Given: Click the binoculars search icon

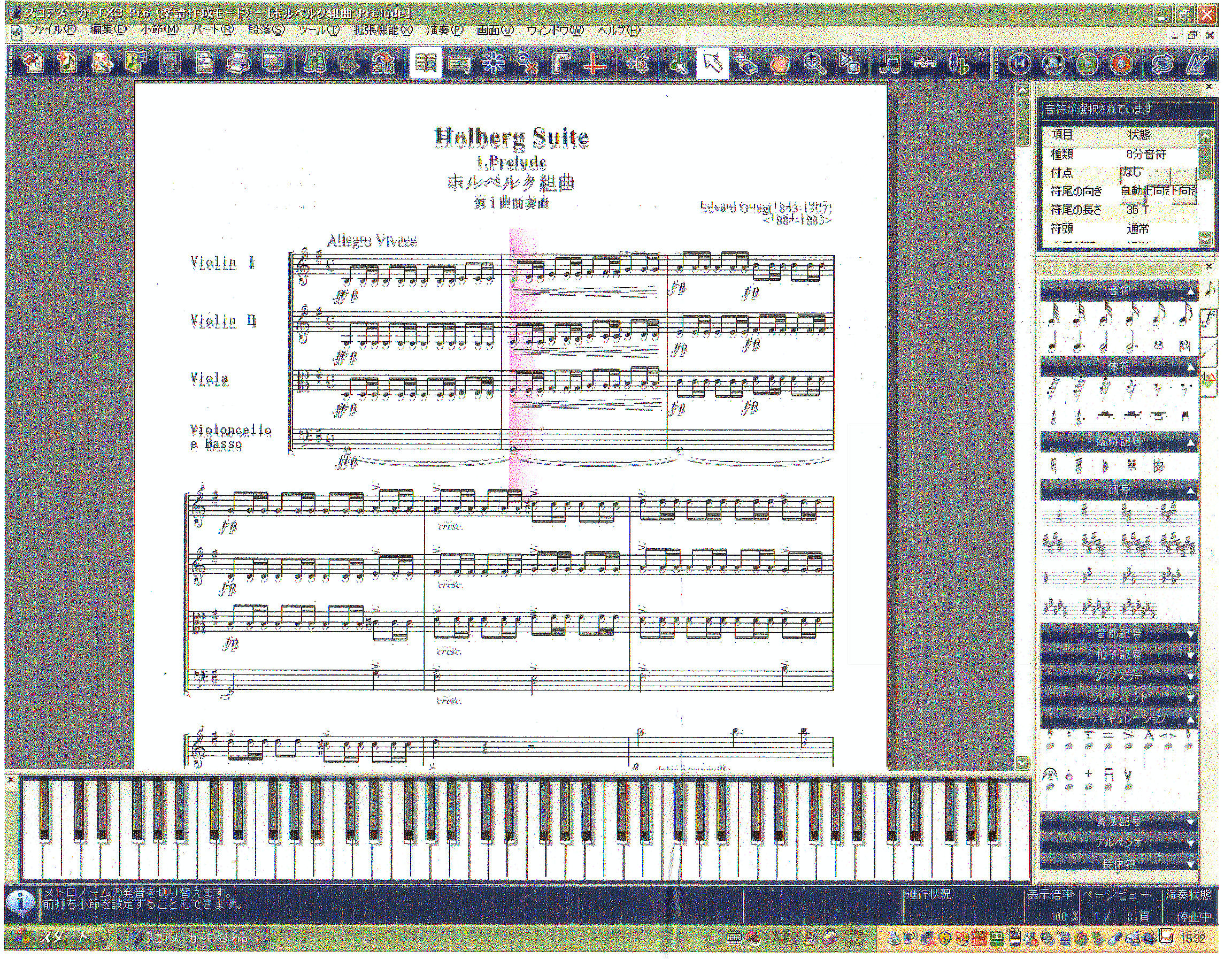Looking at the screenshot, I should (314, 63).
